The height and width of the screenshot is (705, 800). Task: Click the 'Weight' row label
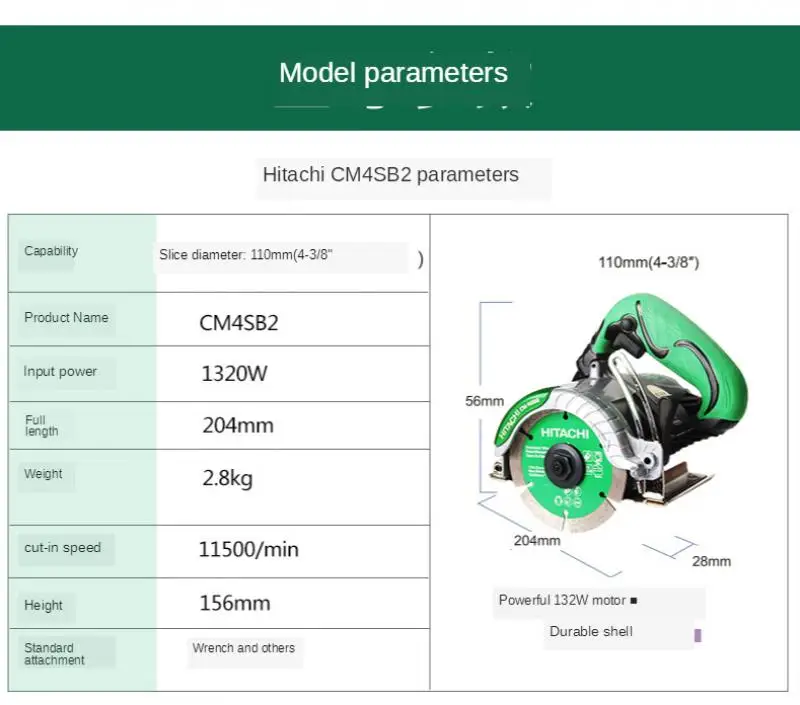[43, 473]
